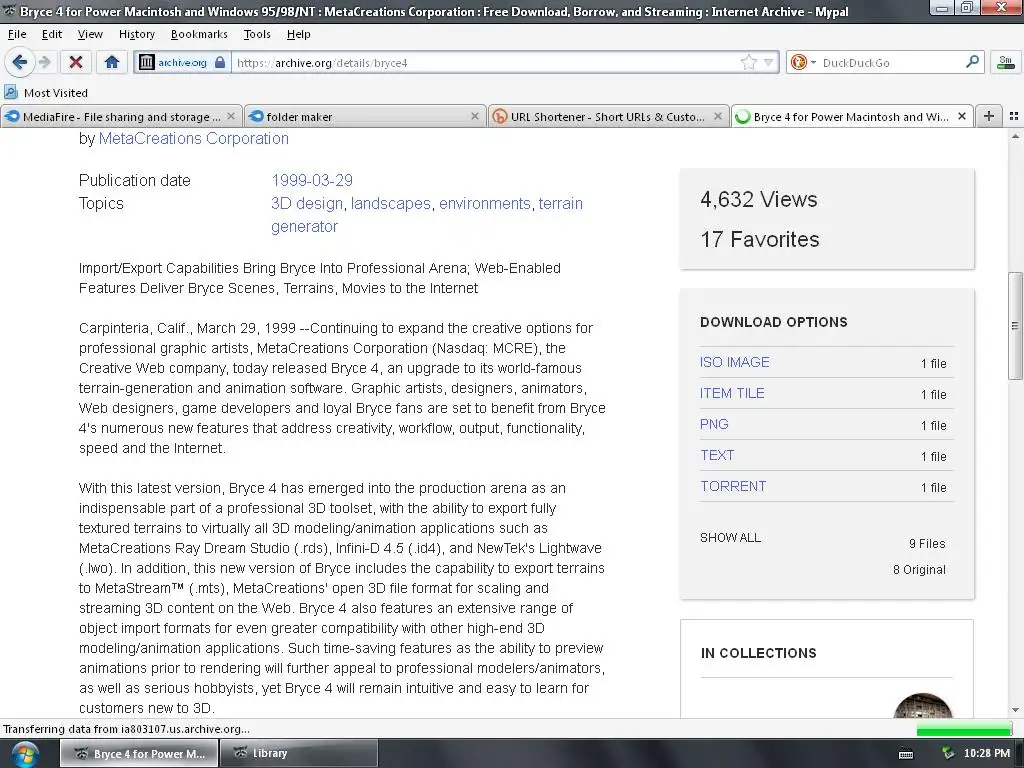The height and width of the screenshot is (768, 1024).
Task: Click the 4,632 Views text
Action: (758, 199)
